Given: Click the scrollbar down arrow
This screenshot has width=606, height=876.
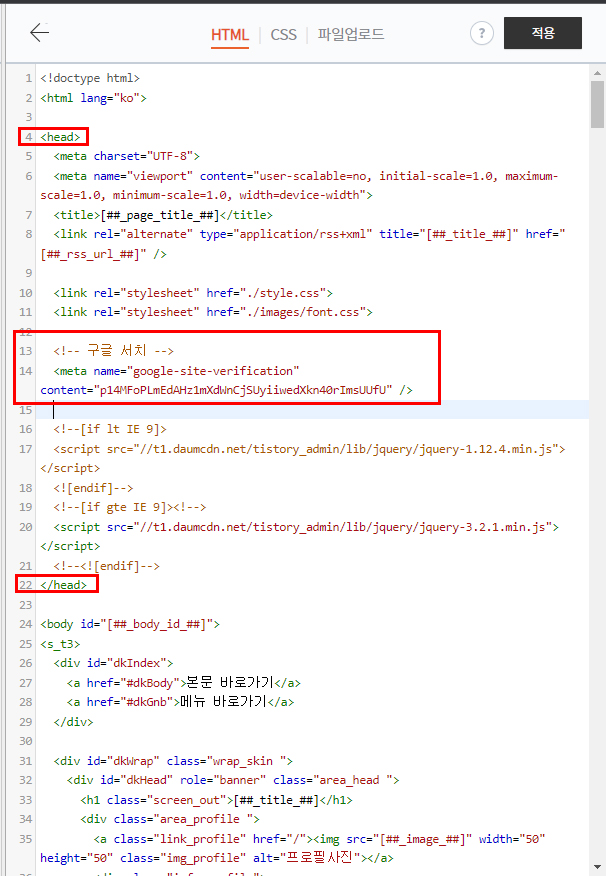Looking at the screenshot, I should 597,868.
